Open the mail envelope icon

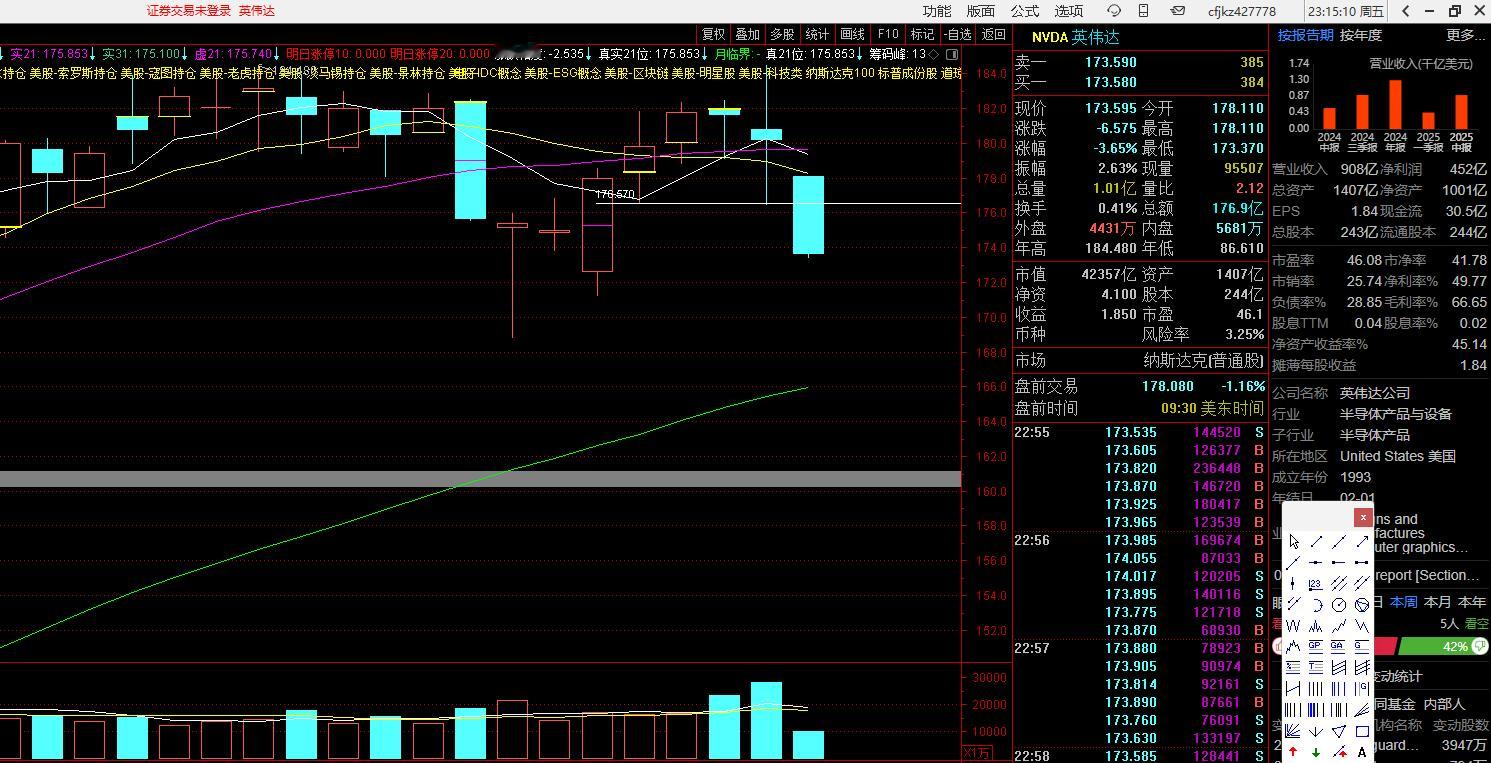[1178, 11]
